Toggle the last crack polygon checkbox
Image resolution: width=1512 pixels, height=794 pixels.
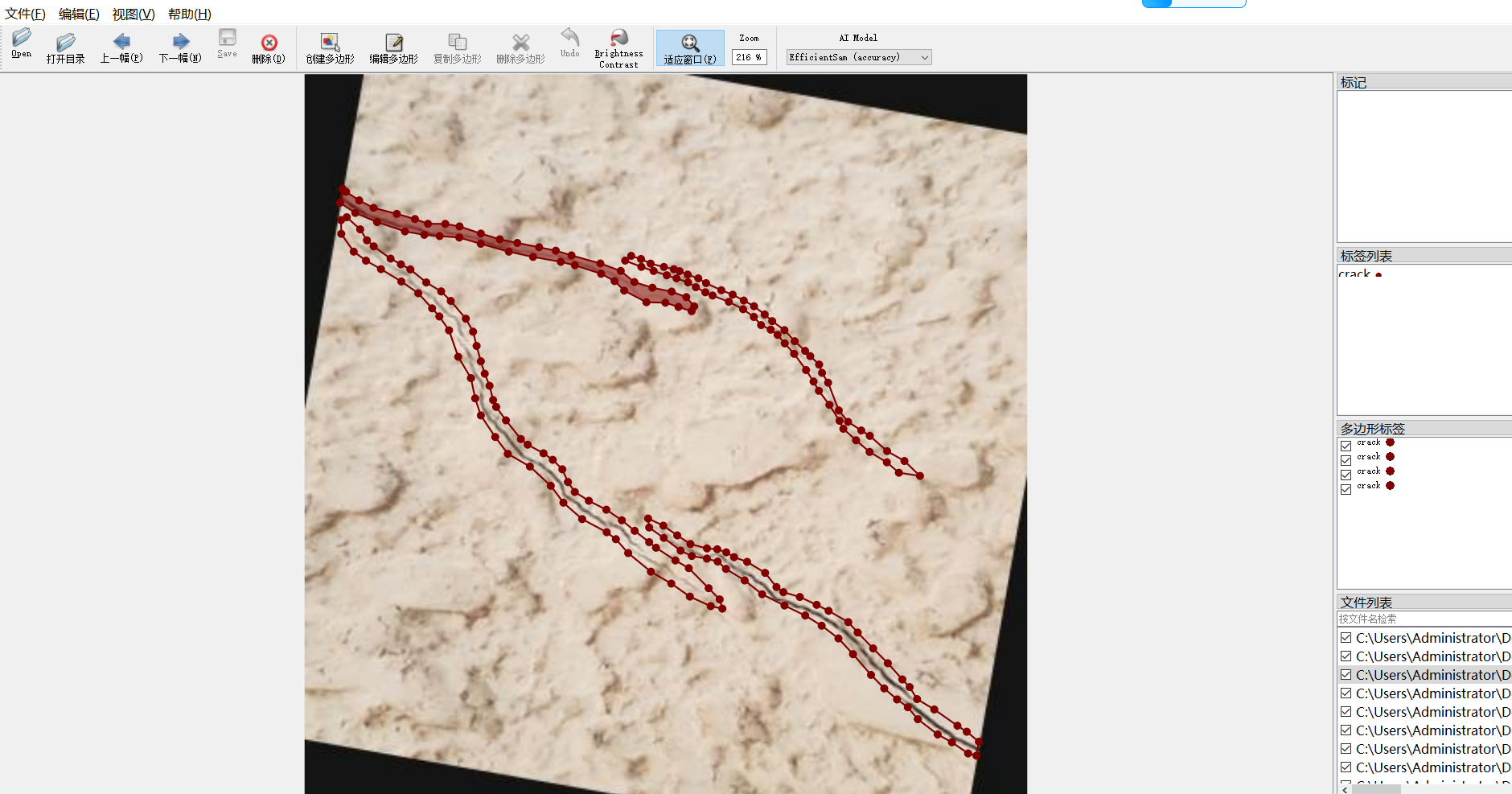[1346, 489]
